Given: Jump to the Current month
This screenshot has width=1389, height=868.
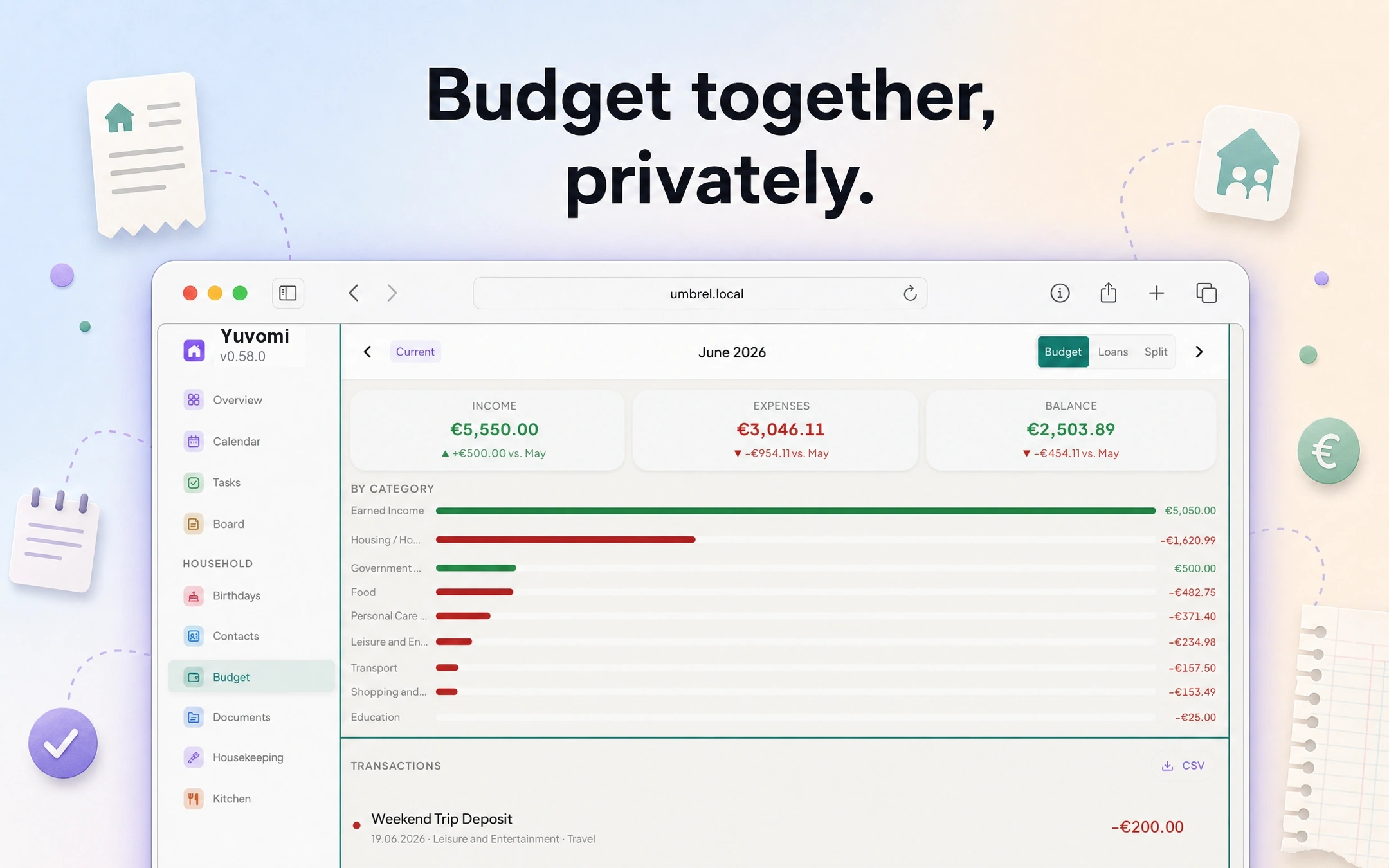Looking at the screenshot, I should [415, 352].
